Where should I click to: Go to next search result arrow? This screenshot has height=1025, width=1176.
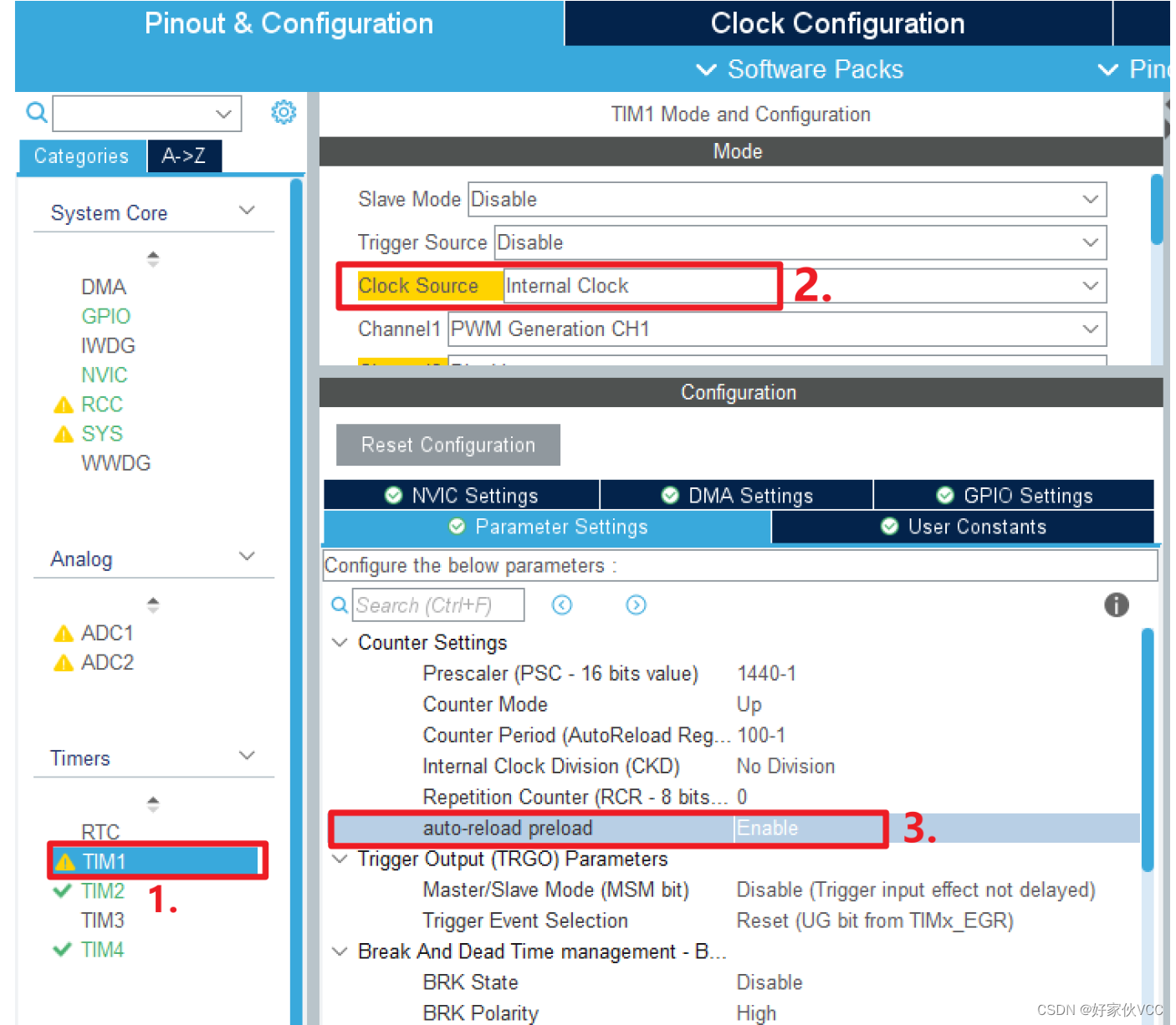pos(636,604)
